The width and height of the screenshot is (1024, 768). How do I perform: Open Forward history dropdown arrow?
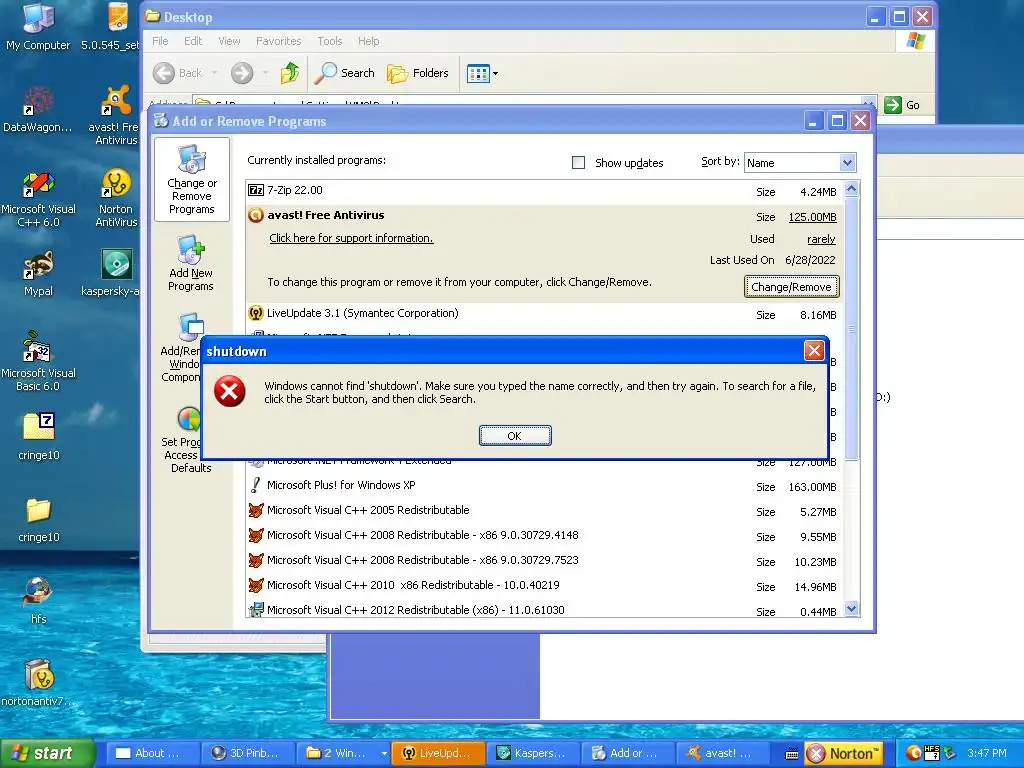[x=264, y=73]
